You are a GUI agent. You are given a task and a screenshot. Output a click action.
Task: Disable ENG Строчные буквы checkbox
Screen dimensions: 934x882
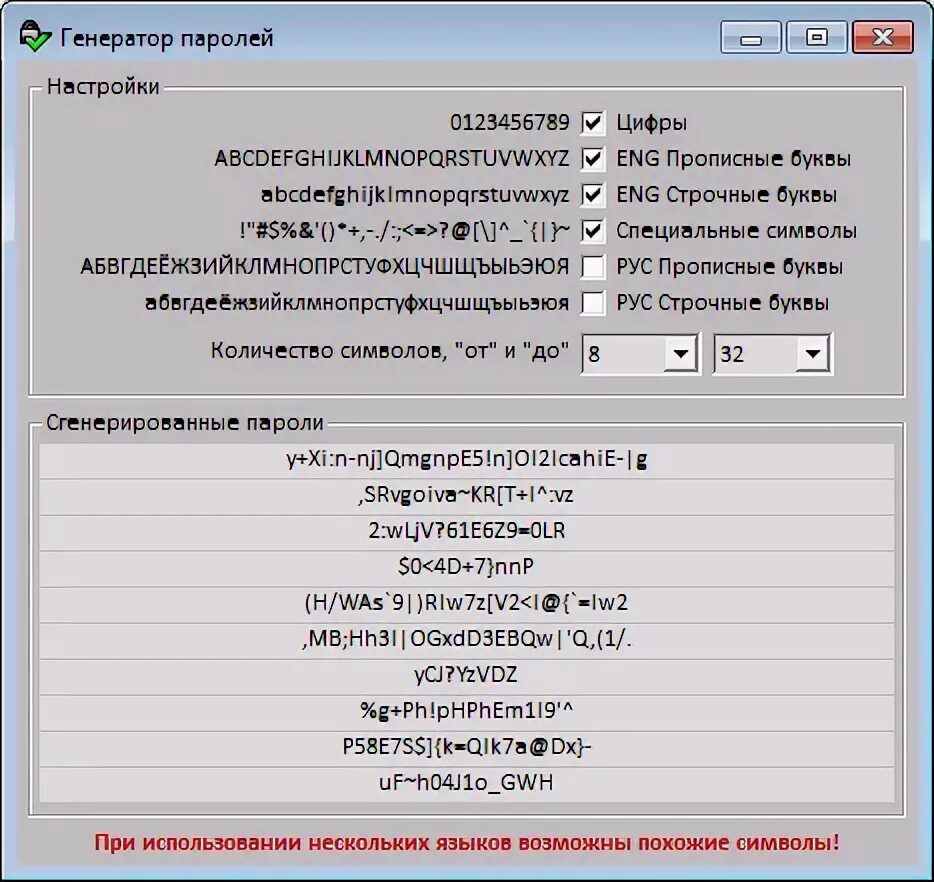[x=593, y=195]
